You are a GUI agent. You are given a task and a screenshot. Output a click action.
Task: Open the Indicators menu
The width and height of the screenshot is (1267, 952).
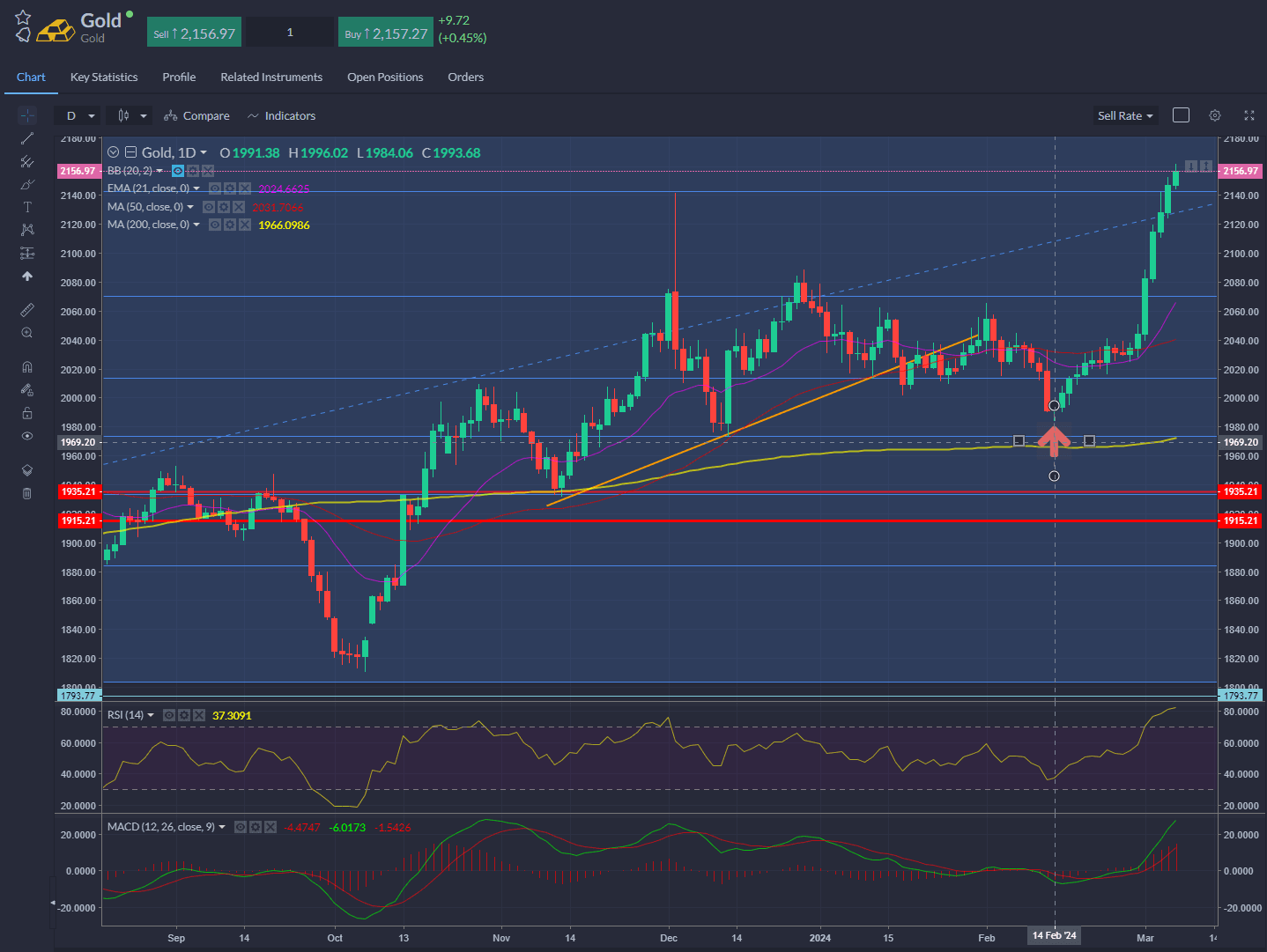click(x=282, y=115)
